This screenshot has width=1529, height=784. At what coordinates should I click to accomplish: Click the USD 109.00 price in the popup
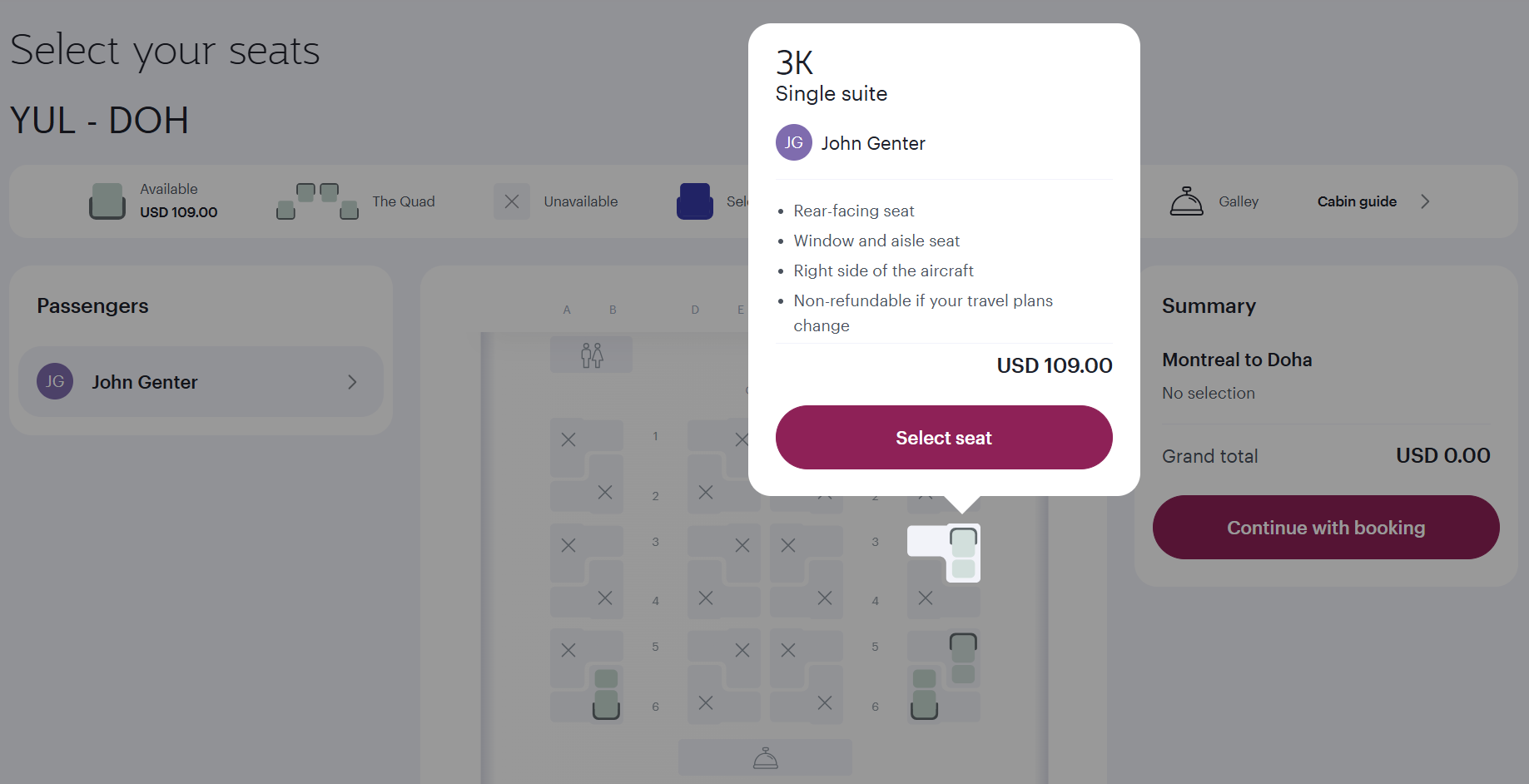[x=1054, y=365]
